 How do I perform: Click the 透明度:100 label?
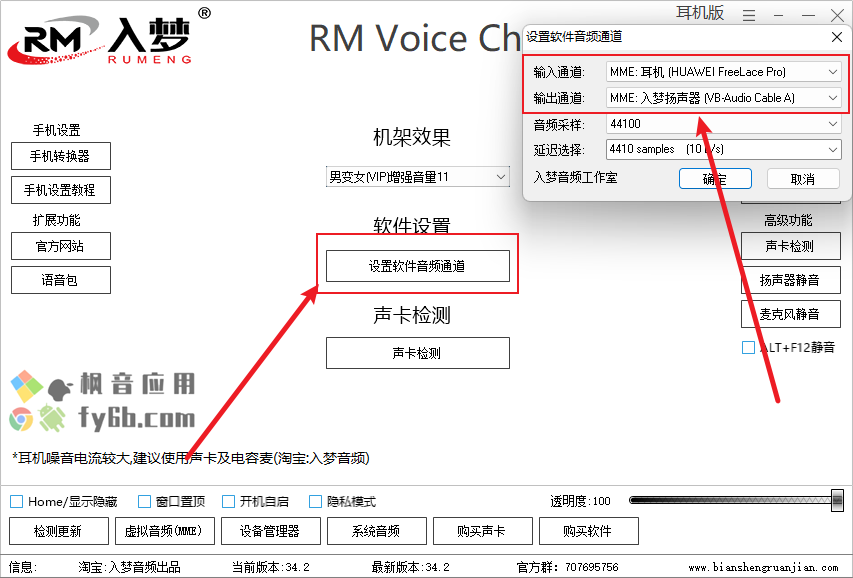[580, 501]
